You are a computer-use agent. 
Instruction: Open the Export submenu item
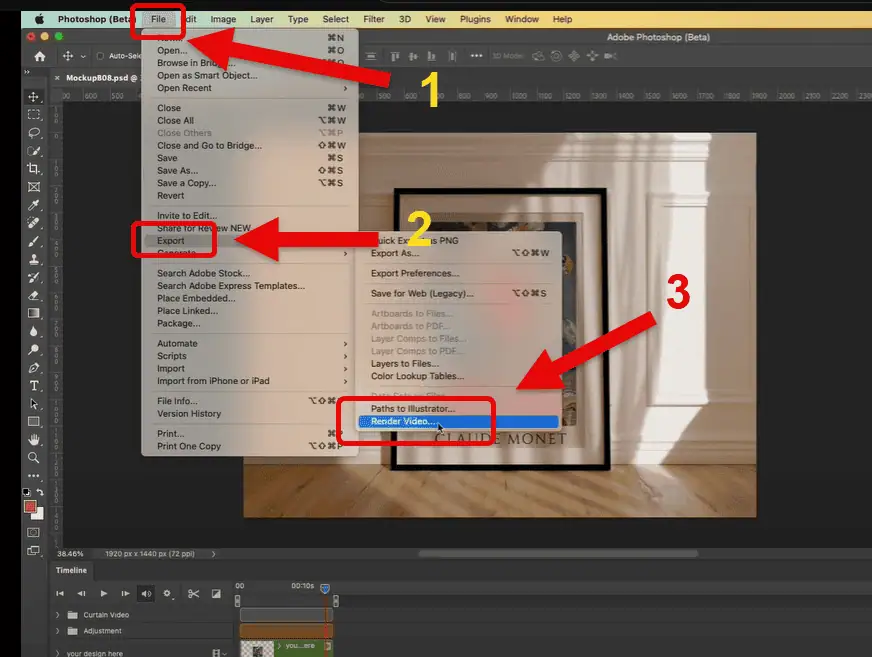click(171, 241)
